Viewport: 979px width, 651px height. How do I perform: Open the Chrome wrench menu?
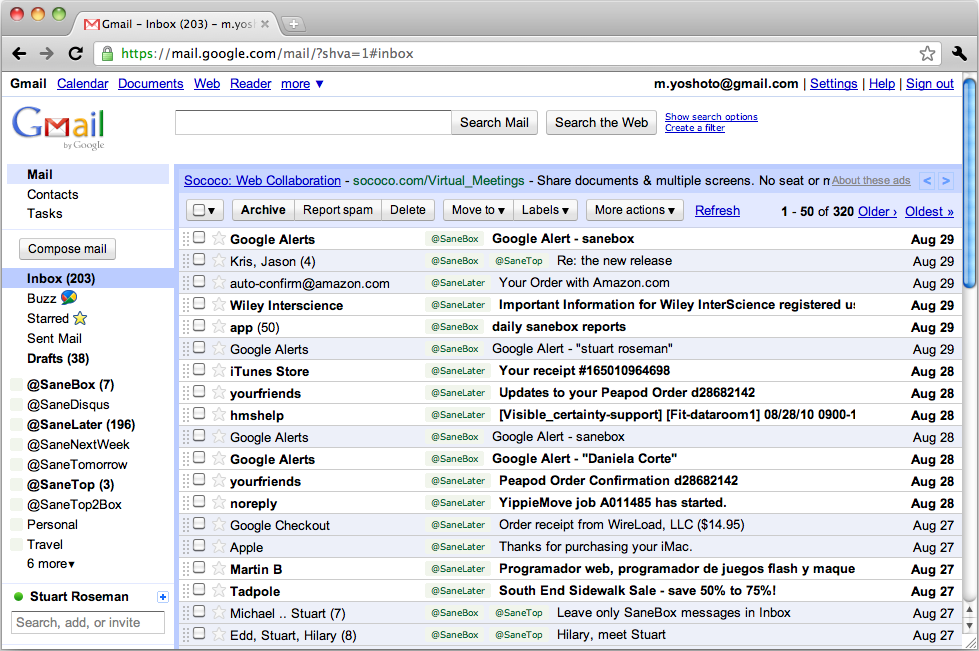(959, 53)
